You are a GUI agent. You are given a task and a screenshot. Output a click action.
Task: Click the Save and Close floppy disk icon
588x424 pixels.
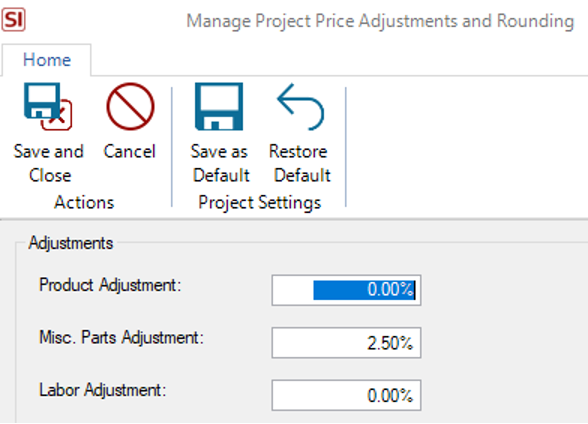(x=48, y=106)
